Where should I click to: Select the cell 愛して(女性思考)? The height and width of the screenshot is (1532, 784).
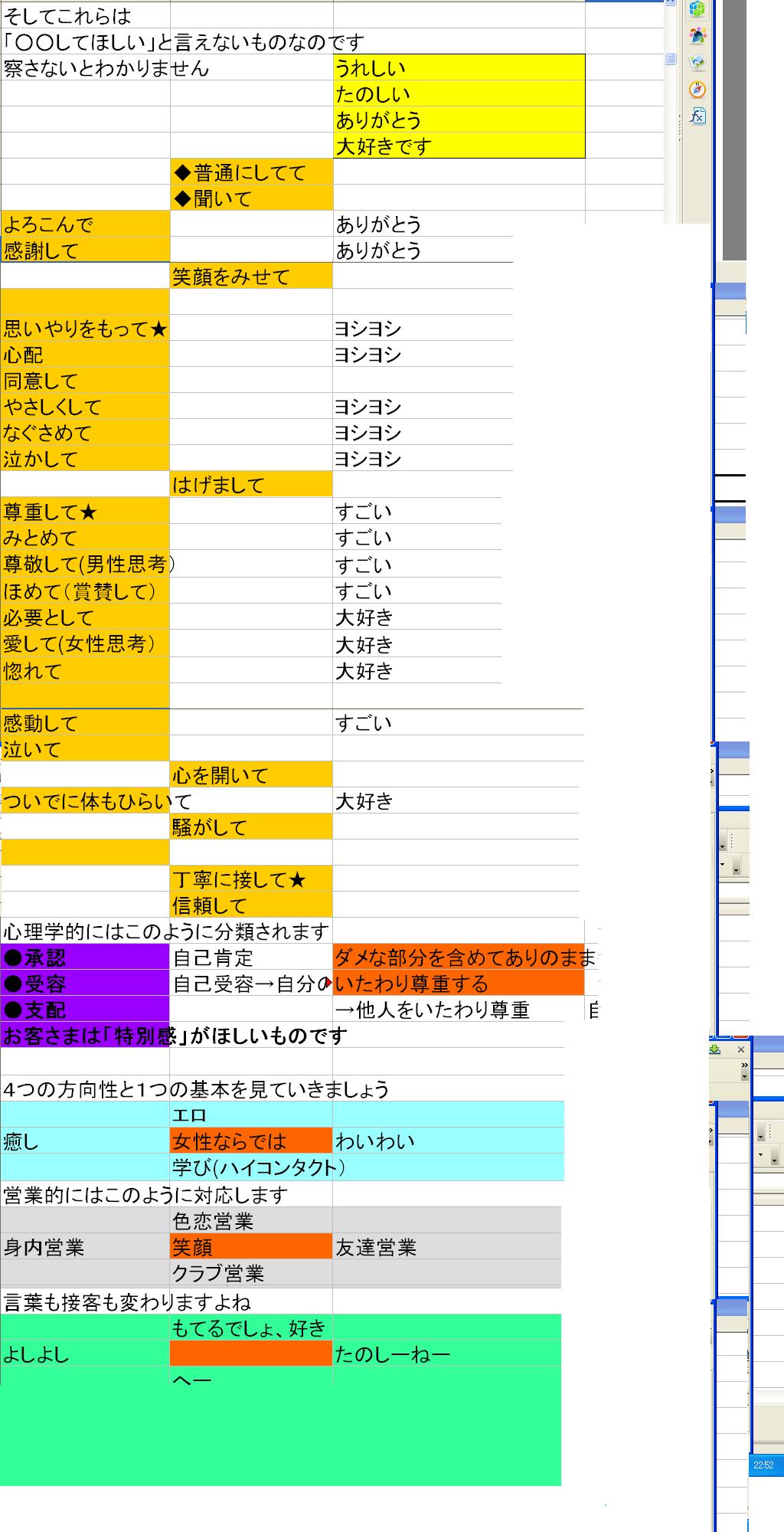[85, 643]
